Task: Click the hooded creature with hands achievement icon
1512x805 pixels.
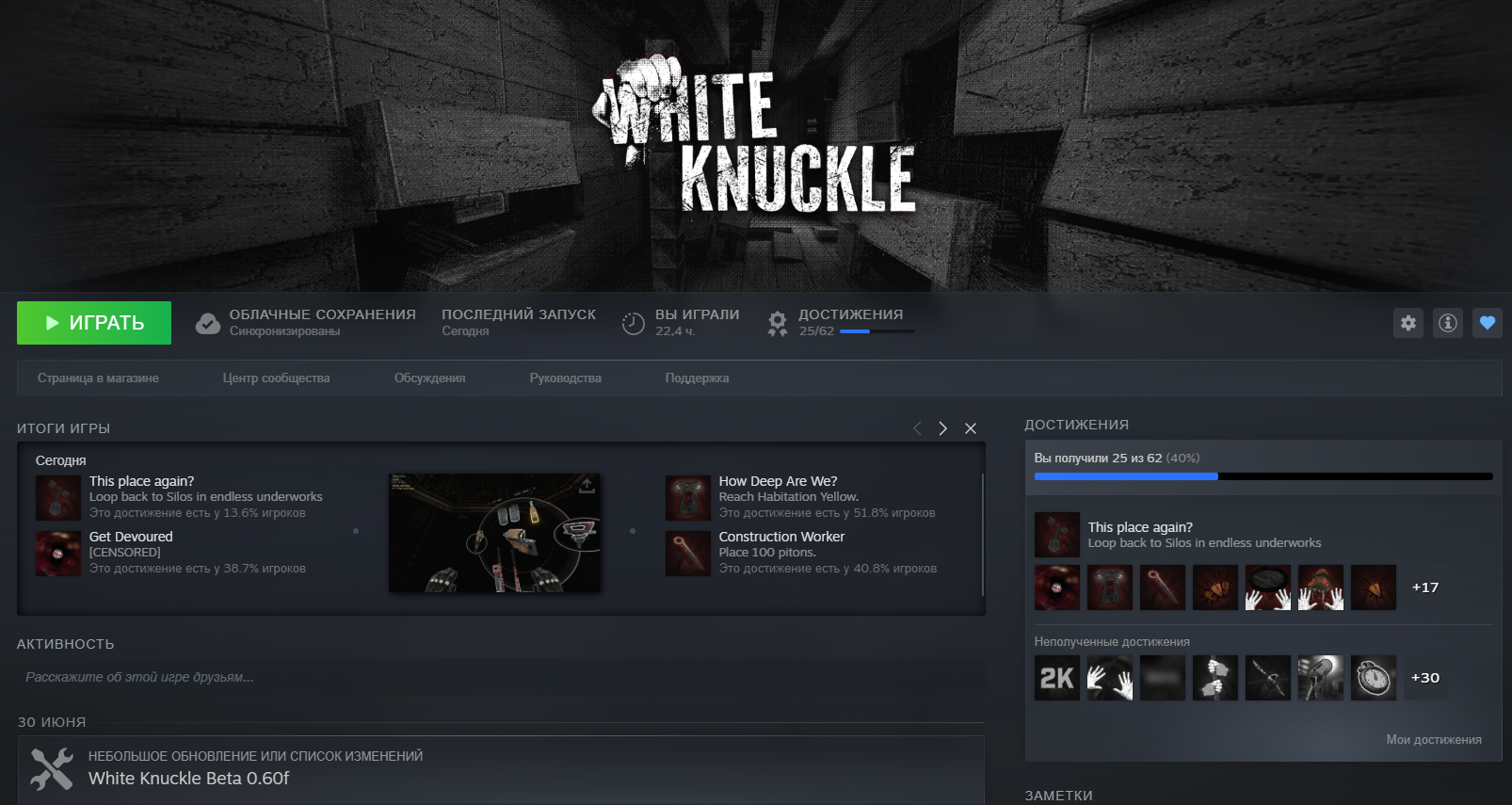Action: coord(1321,588)
